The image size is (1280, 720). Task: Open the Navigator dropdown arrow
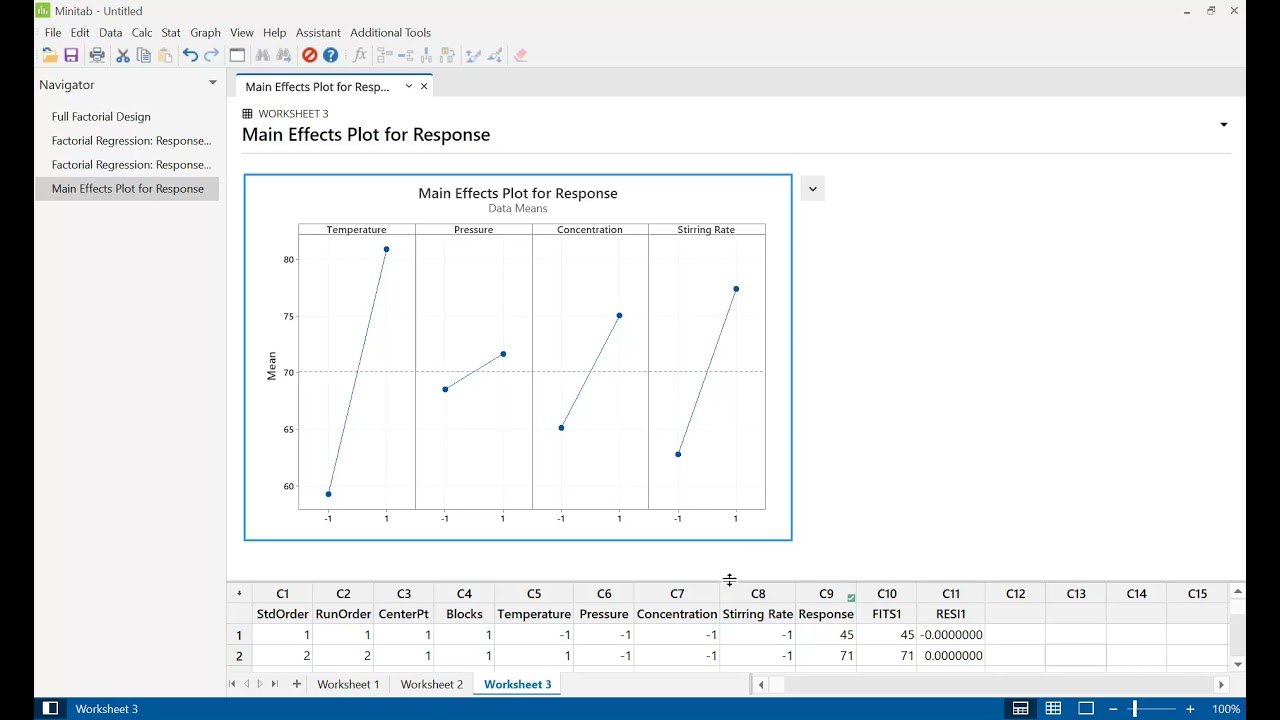pos(212,83)
